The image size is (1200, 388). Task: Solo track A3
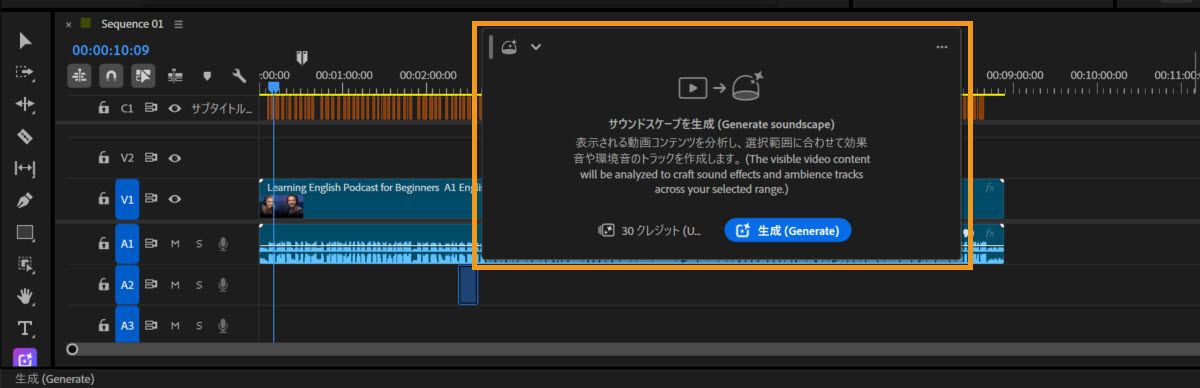tap(198, 325)
